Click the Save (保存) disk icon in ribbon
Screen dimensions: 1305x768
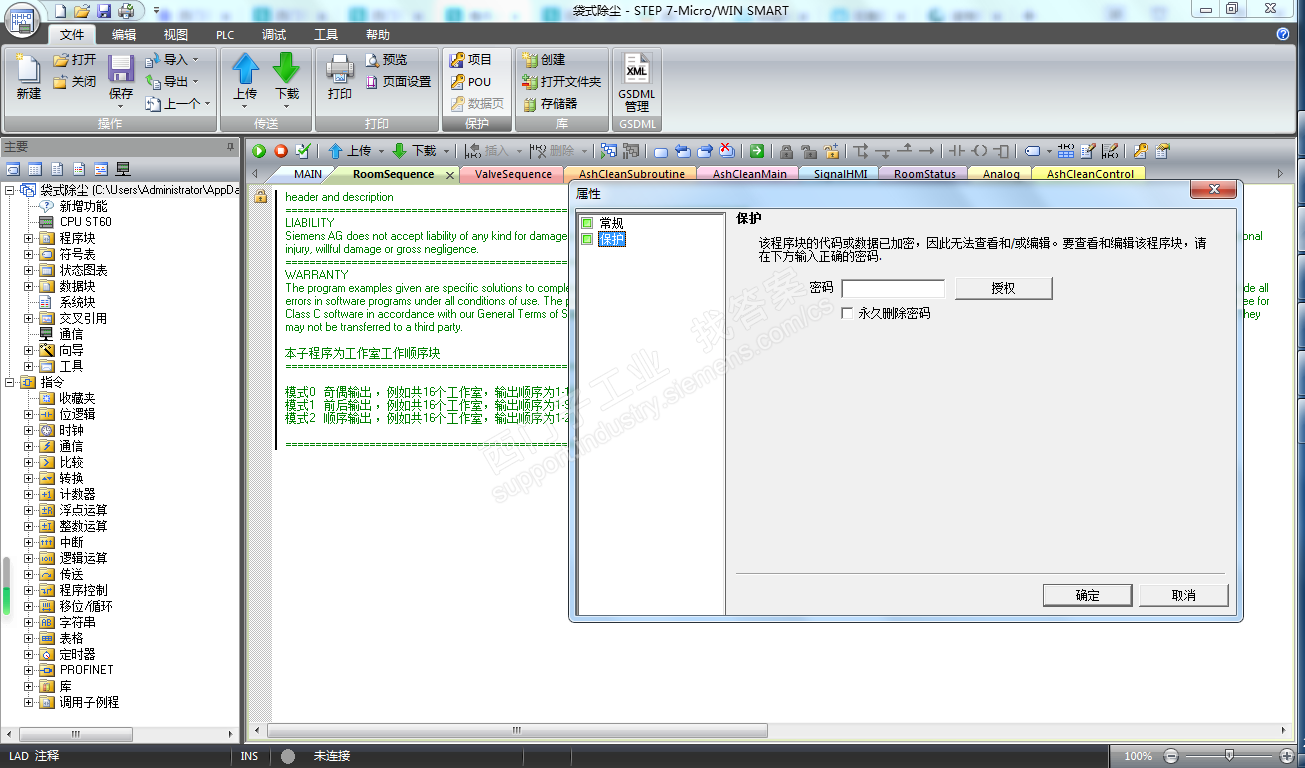pos(121,69)
